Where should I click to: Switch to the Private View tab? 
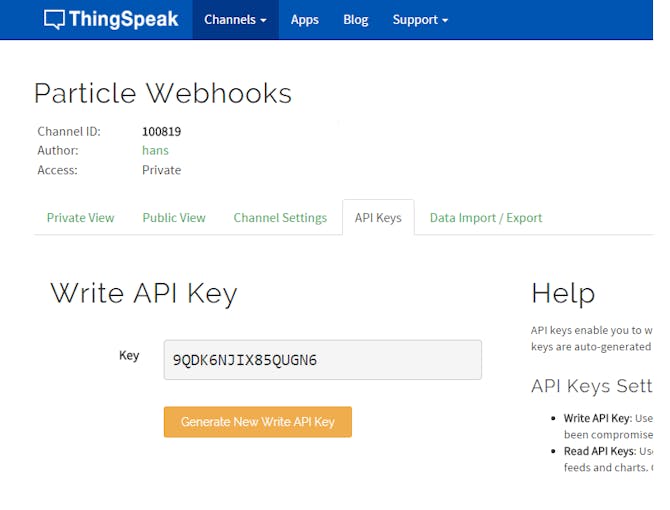click(80, 218)
